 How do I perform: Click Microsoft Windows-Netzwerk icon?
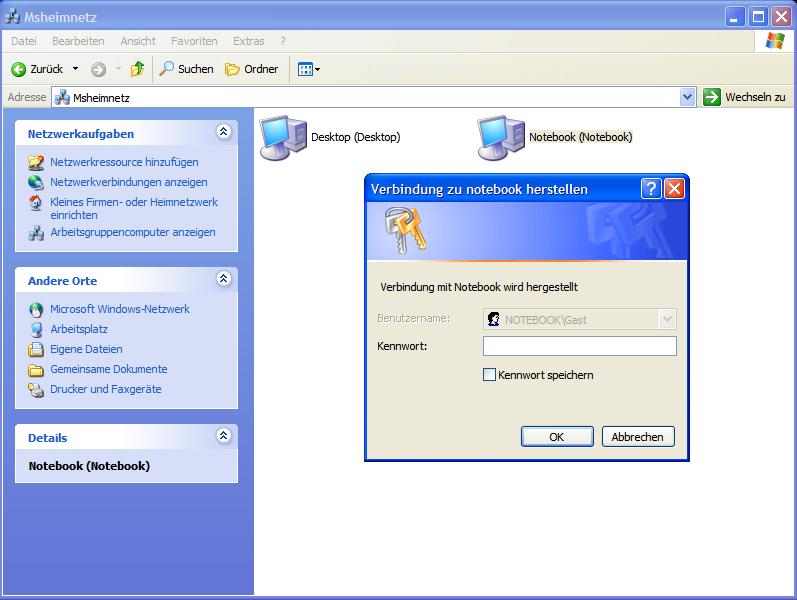36,309
